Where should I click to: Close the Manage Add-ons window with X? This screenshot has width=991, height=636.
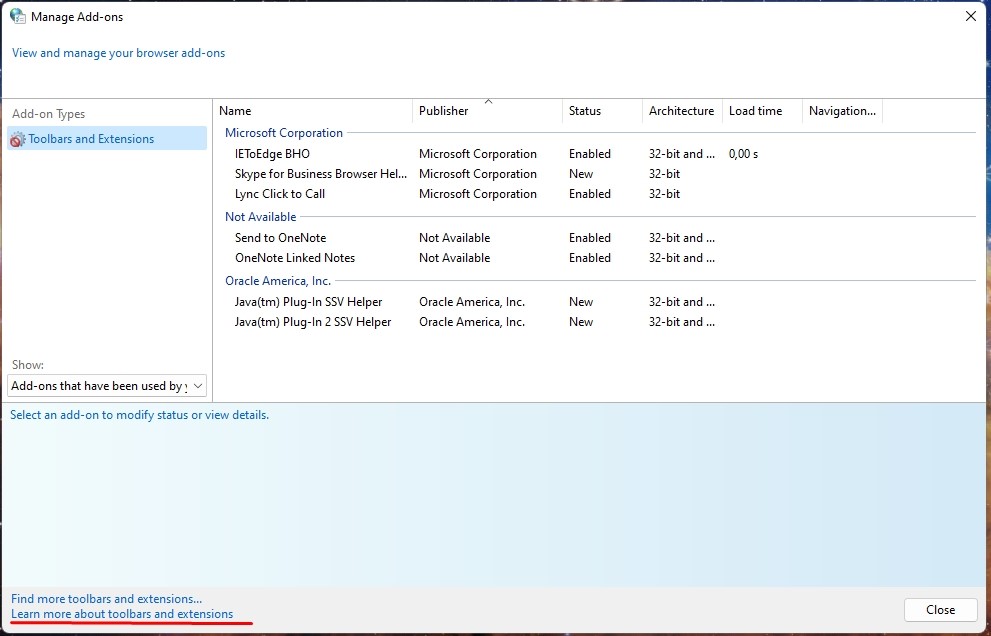[971, 16]
